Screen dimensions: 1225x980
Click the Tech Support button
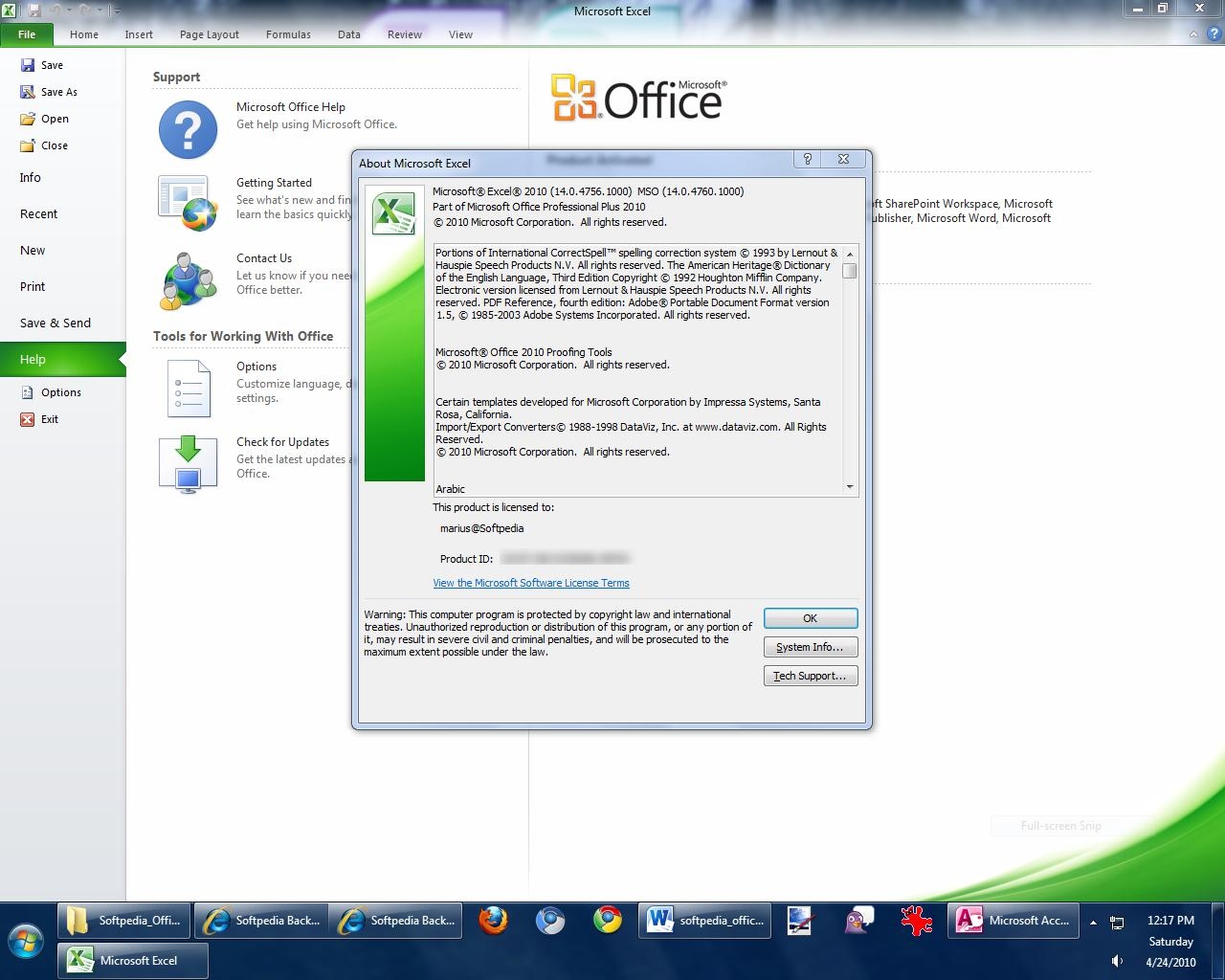(x=811, y=676)
